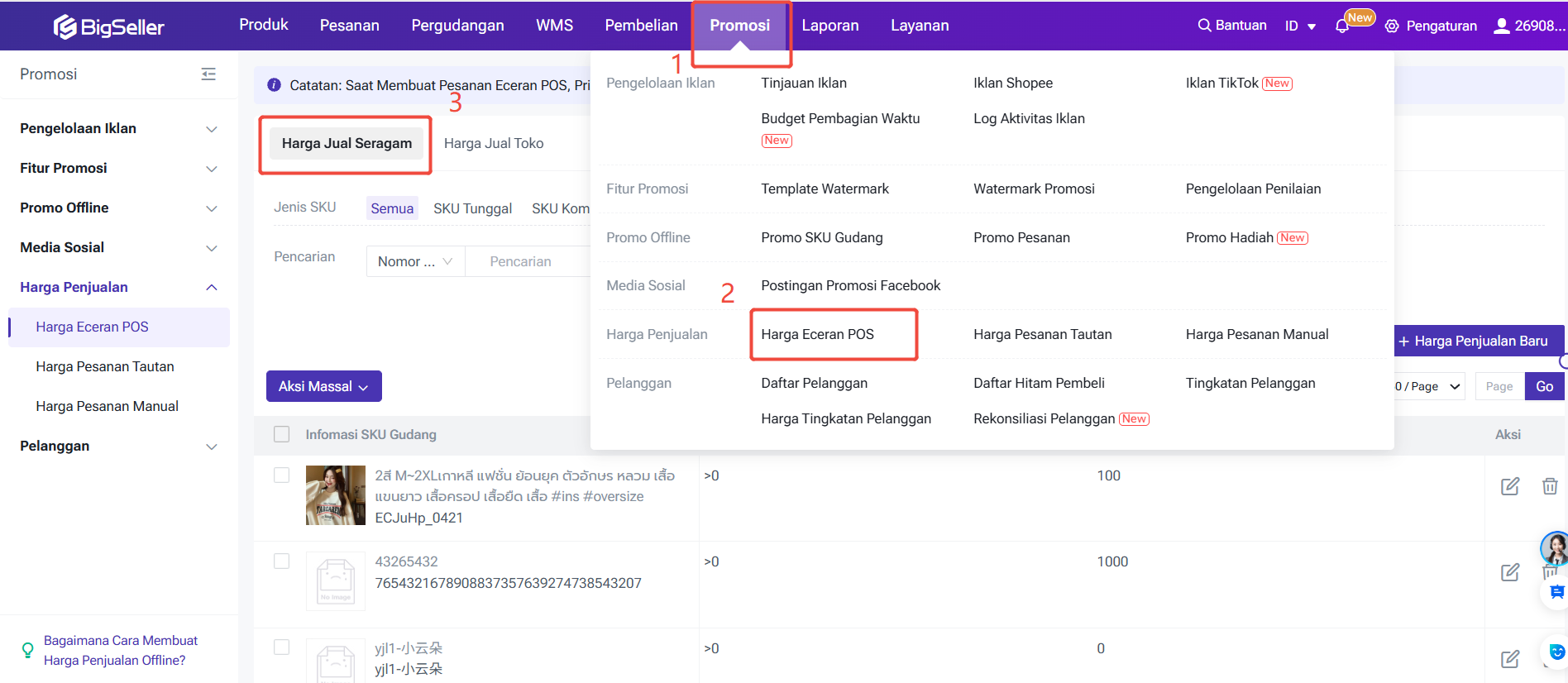Click the edit icon for ECJuHp_0421 row
Screen dimensions: 1568x683
pos(1509,486)
